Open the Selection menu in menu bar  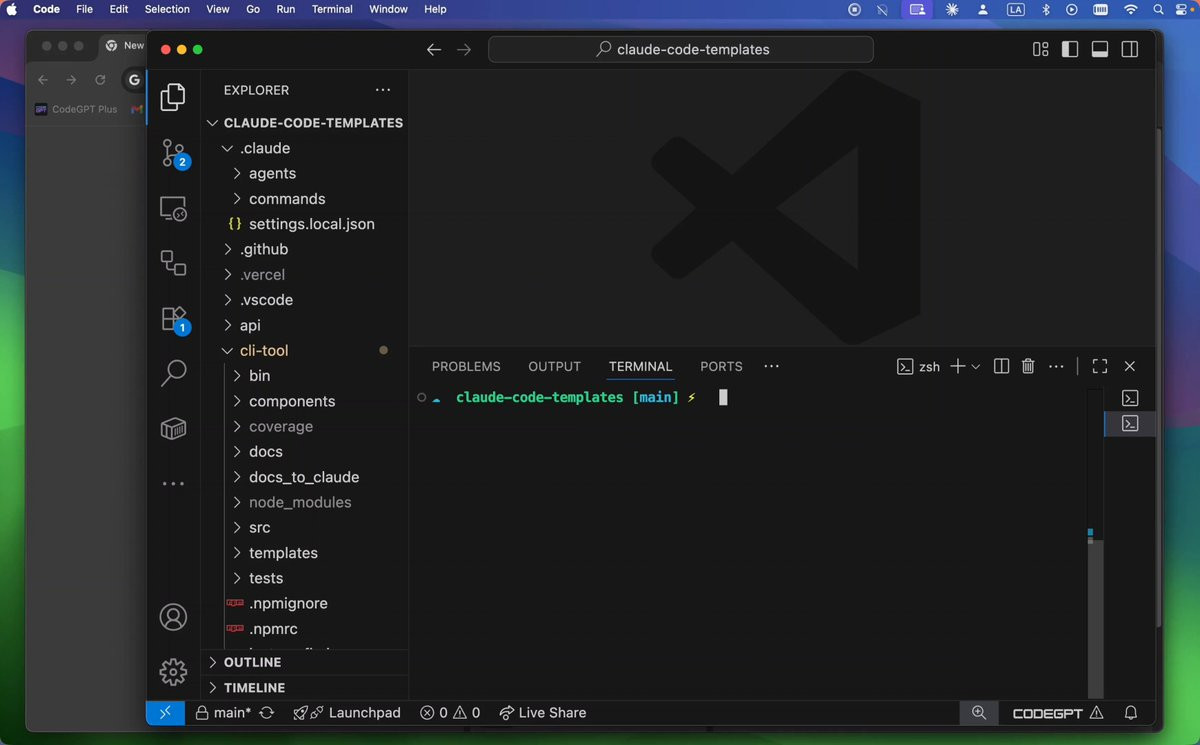pyautogui.click(x=167, y=9)
